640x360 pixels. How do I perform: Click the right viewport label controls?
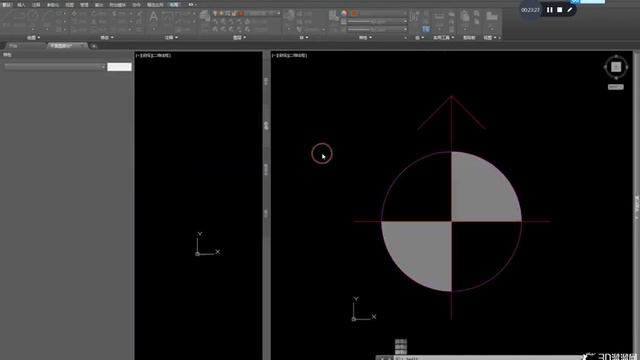click(x=289, y=55)
